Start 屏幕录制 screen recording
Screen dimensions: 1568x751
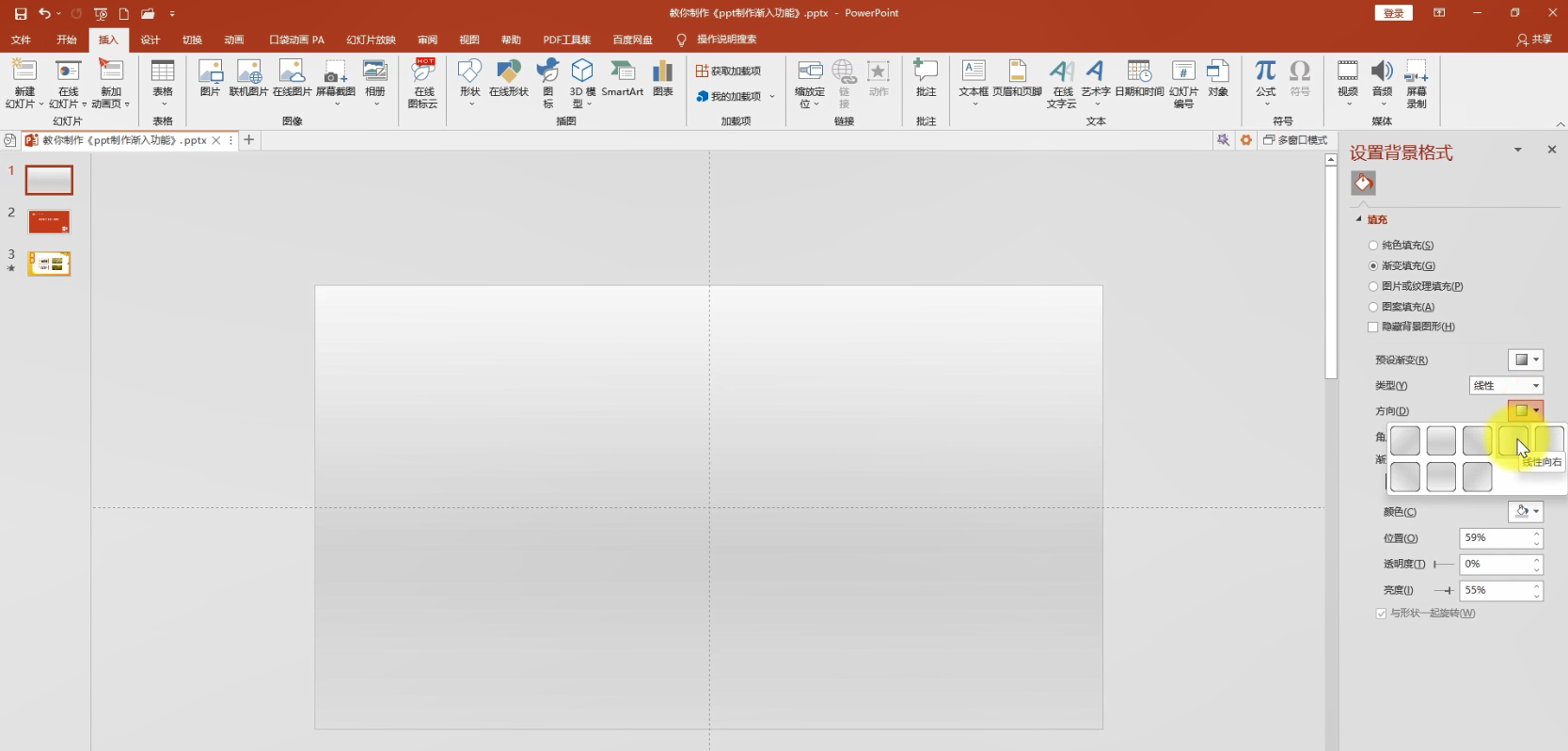pos(1417,84)
